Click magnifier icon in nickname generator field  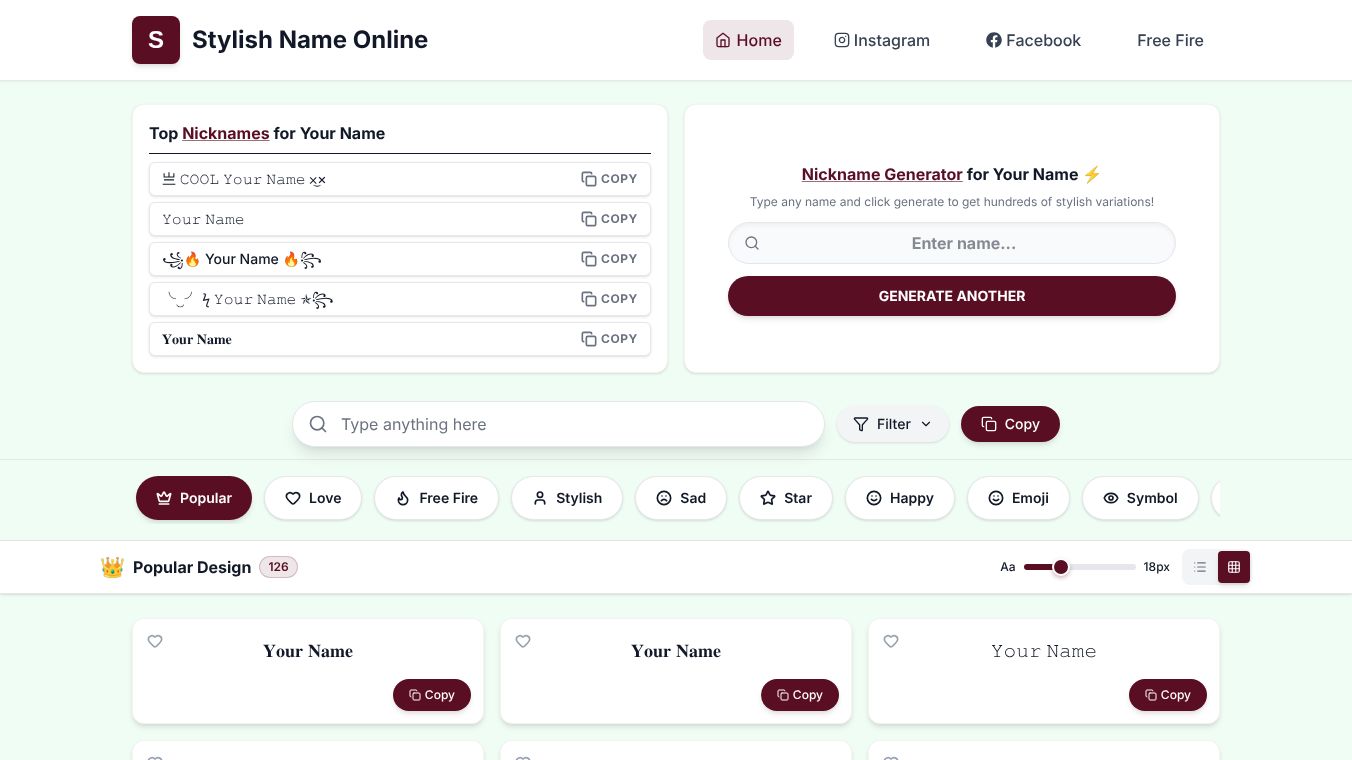(x=752, y=243)
